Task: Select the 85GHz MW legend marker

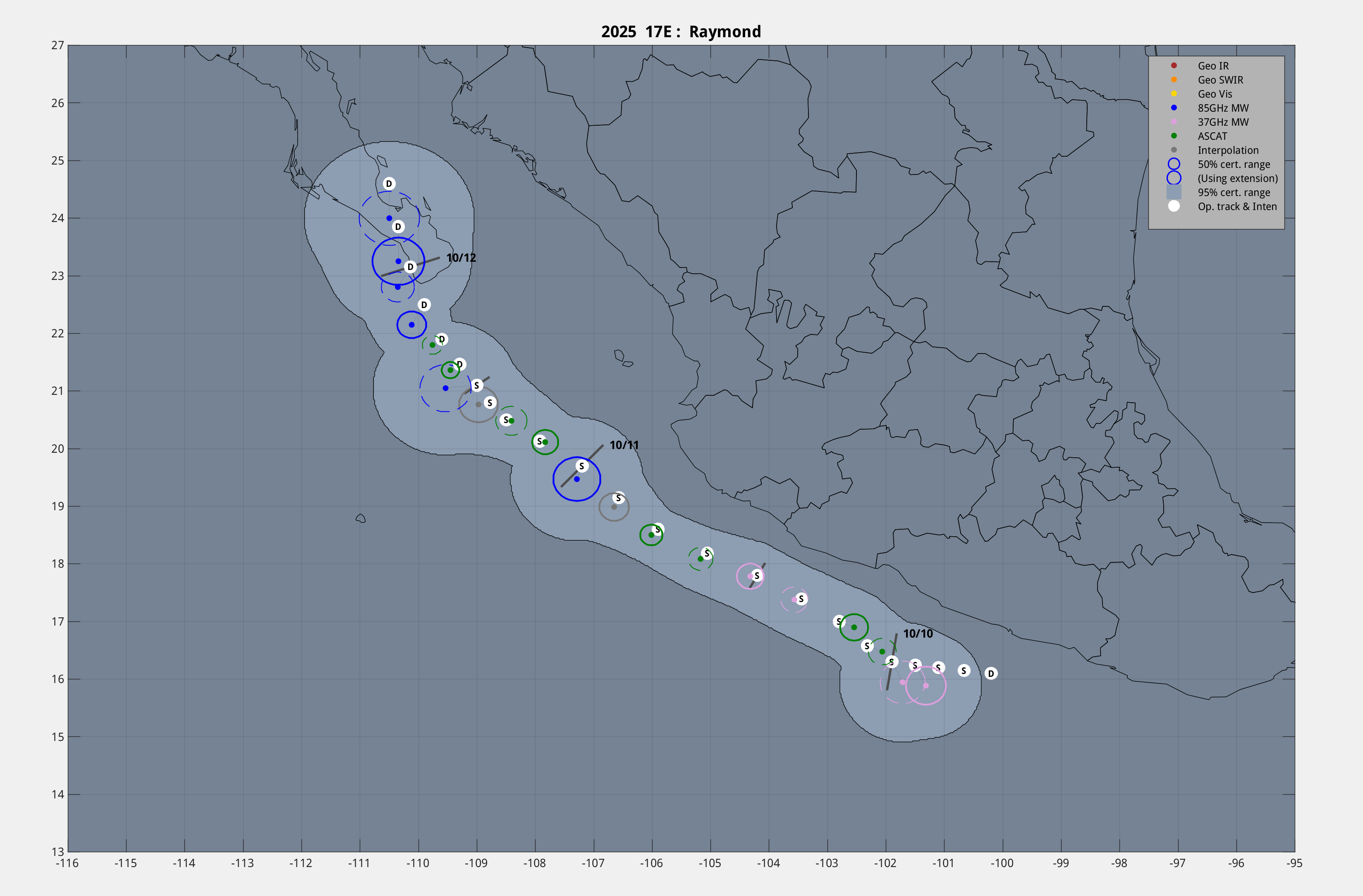Action: [x=1174, y=108]
